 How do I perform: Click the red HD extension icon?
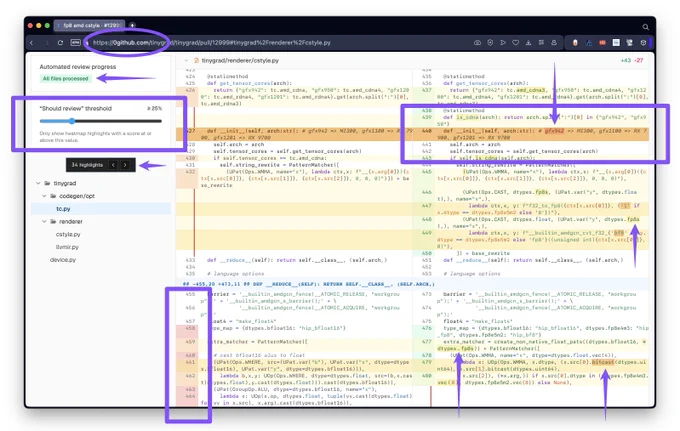[x=602, y=42]
